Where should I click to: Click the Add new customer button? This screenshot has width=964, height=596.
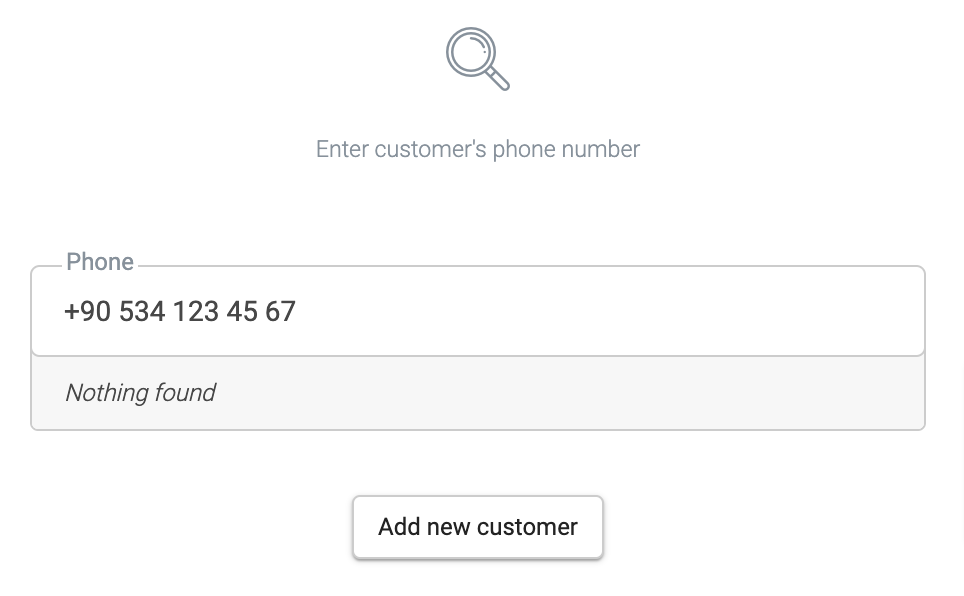tap(477, 527)
